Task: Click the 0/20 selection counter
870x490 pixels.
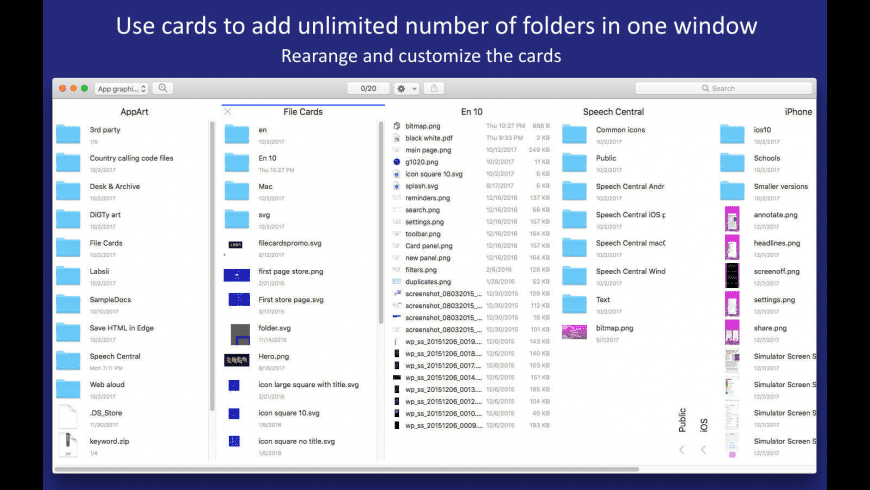Action: pos(368,88)
